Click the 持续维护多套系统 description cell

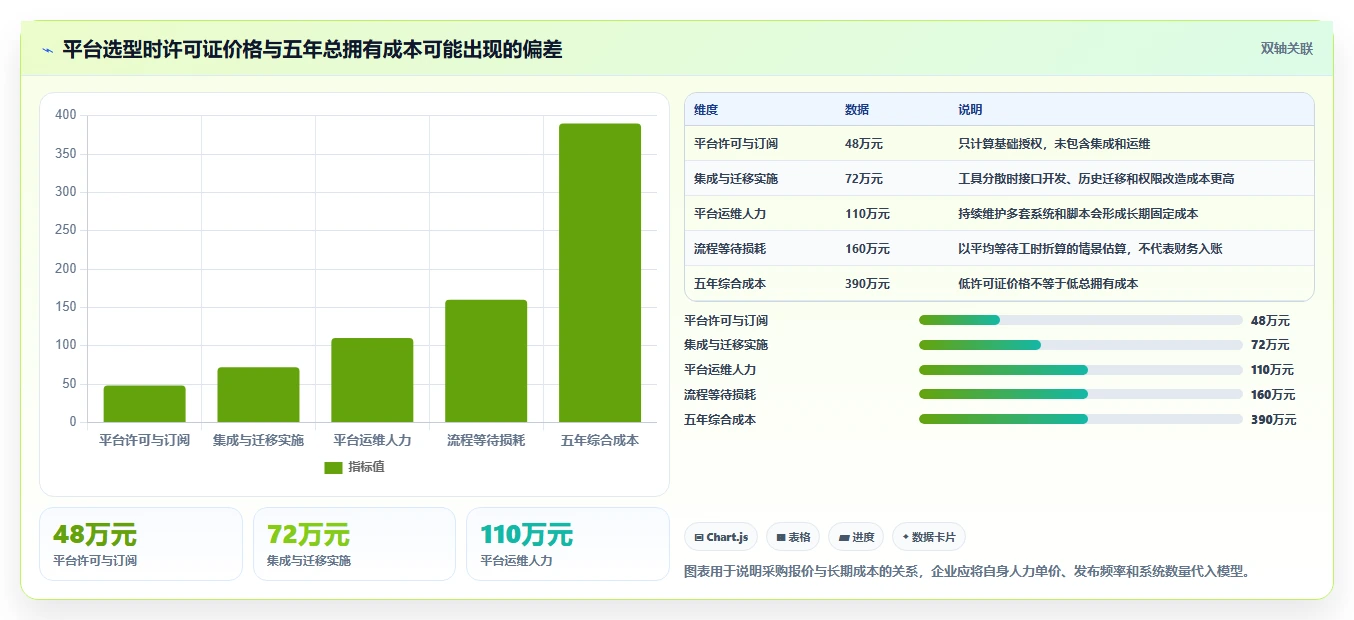[x=1078, y=214]
